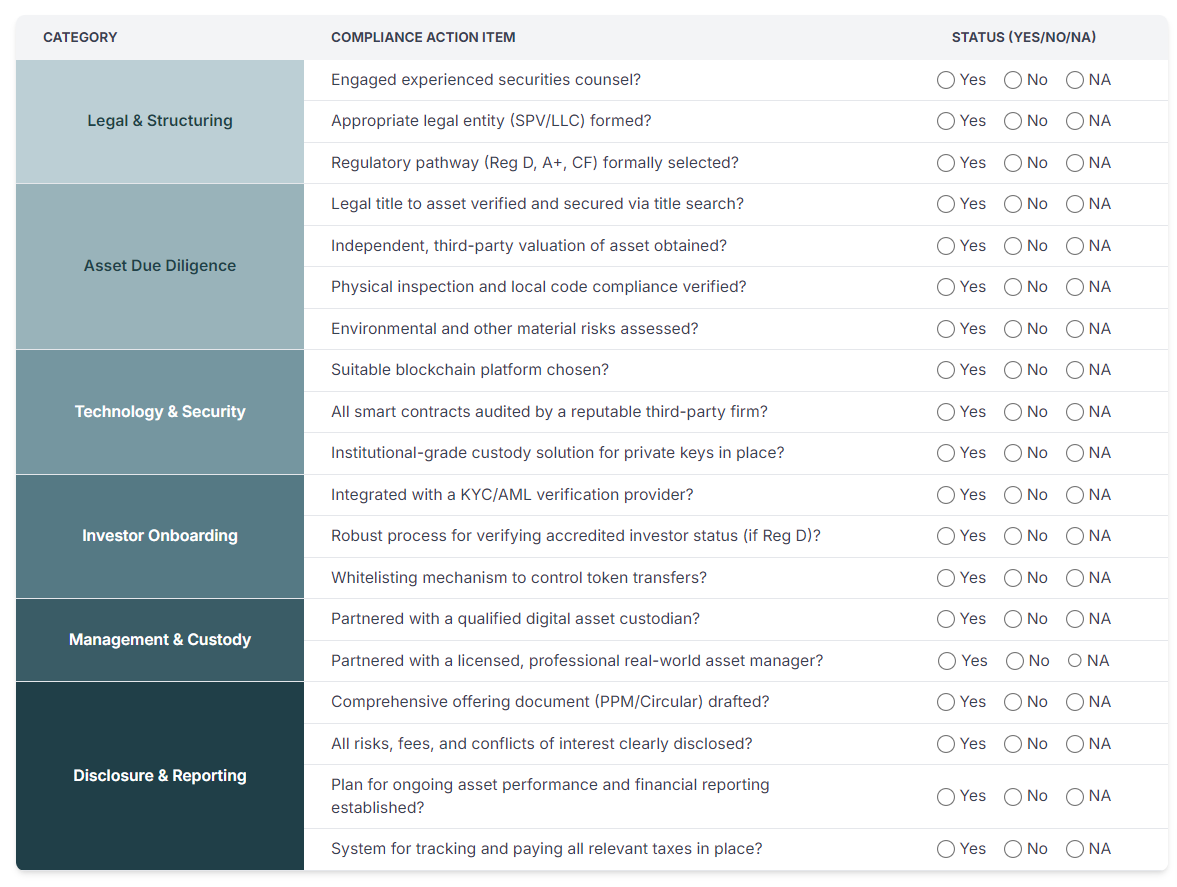1177x887 pixels.
Task: Choose Yes for 'Physical inspection and local code compliance'
Action: (x=946, y=287)
